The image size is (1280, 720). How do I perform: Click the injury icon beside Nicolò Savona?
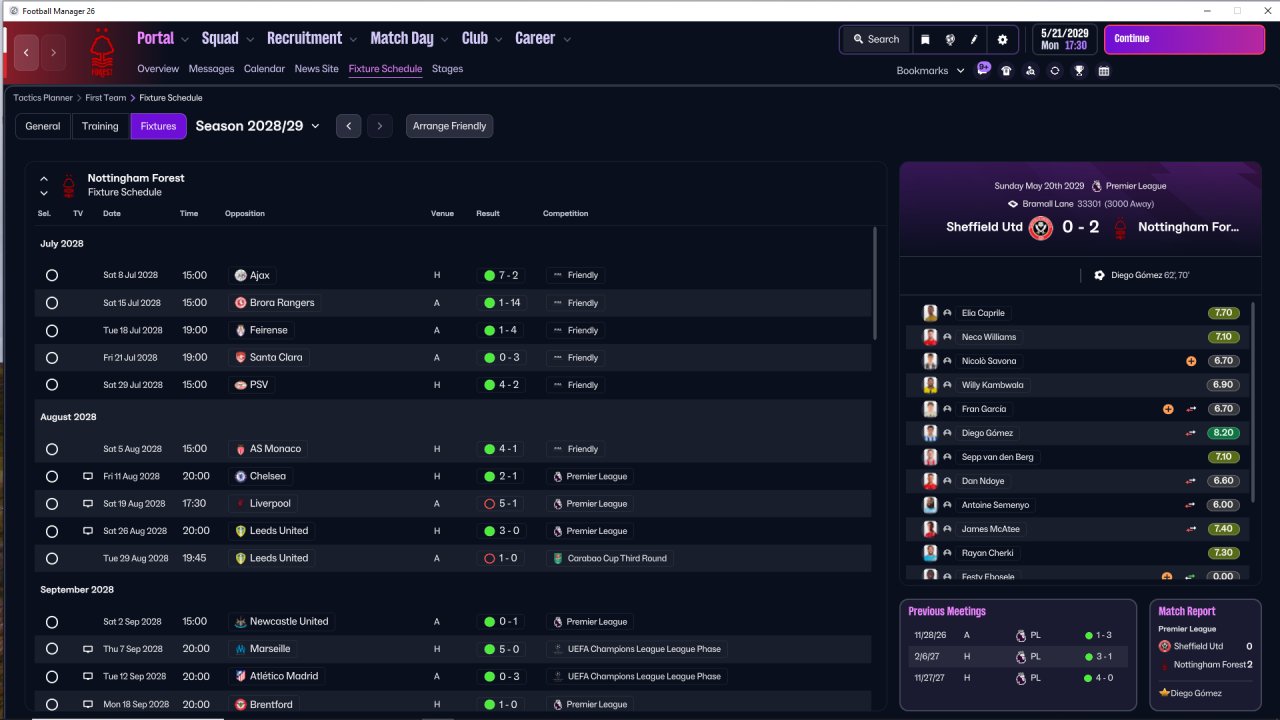tap(1191, 361)
